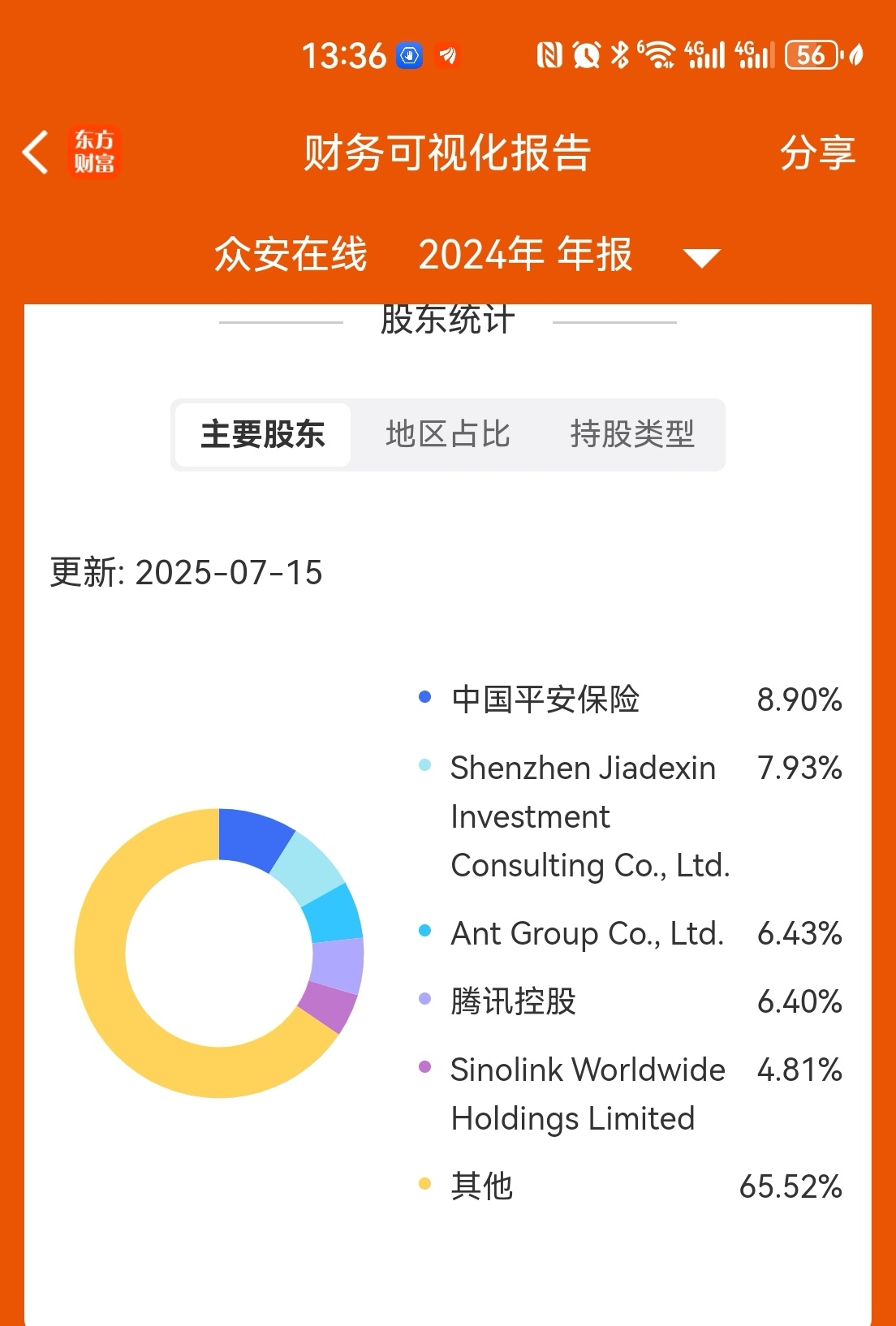The width and height of the screenshot is (896, 1326).
Task: Tap the Bluetooth status icon
Action: [x=620, y=55]
